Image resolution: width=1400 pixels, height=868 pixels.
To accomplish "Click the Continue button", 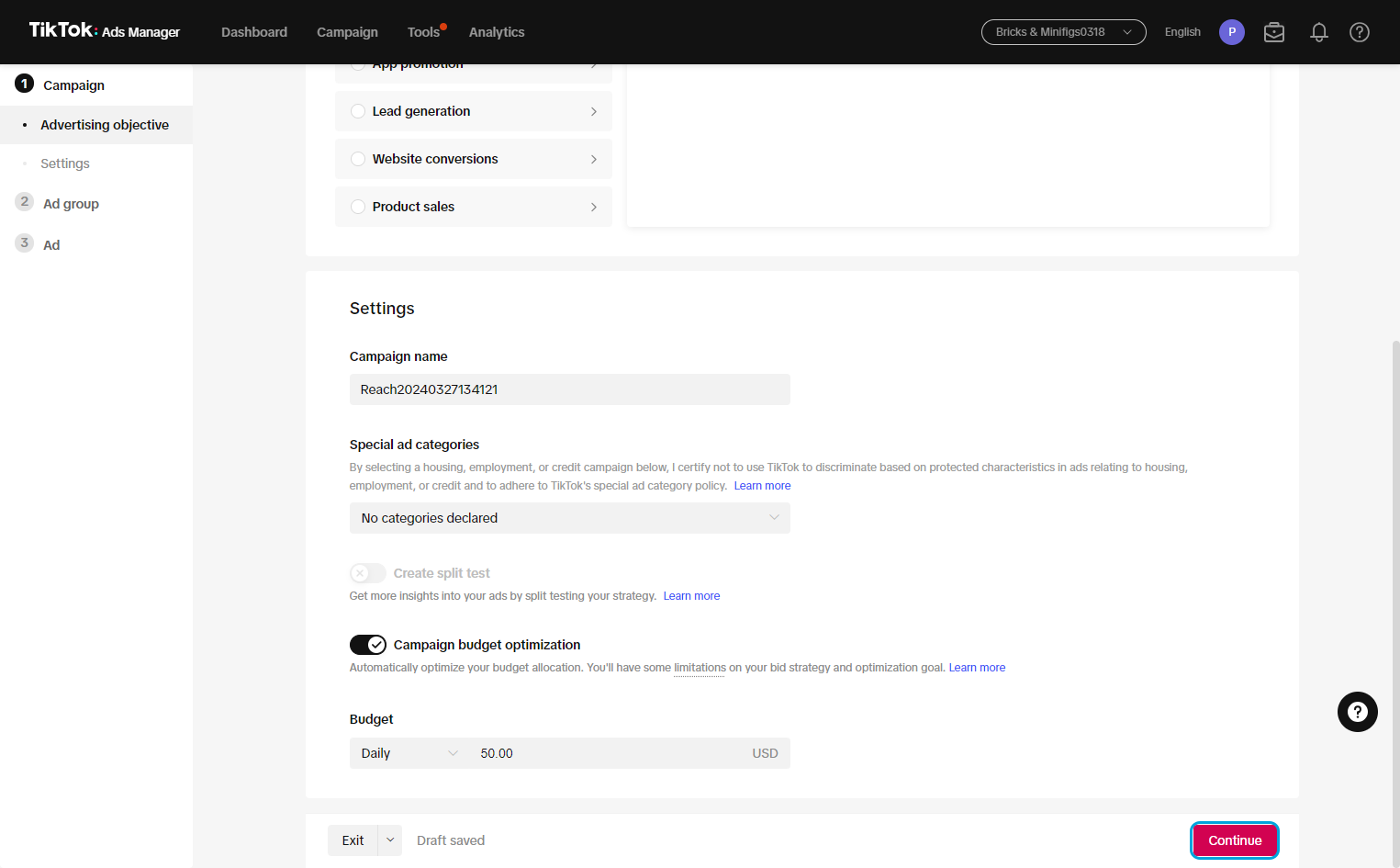I will point(1235,840).
